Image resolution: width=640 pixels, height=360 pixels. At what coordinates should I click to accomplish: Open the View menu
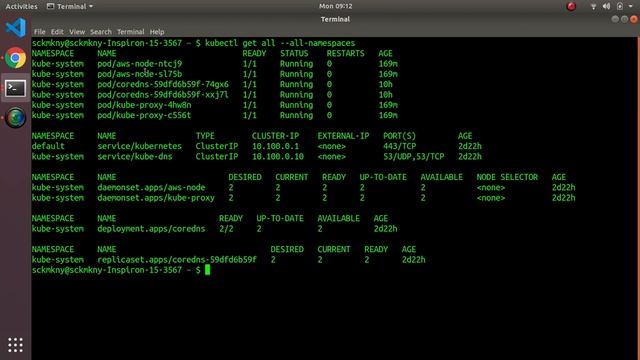[77, 32]
